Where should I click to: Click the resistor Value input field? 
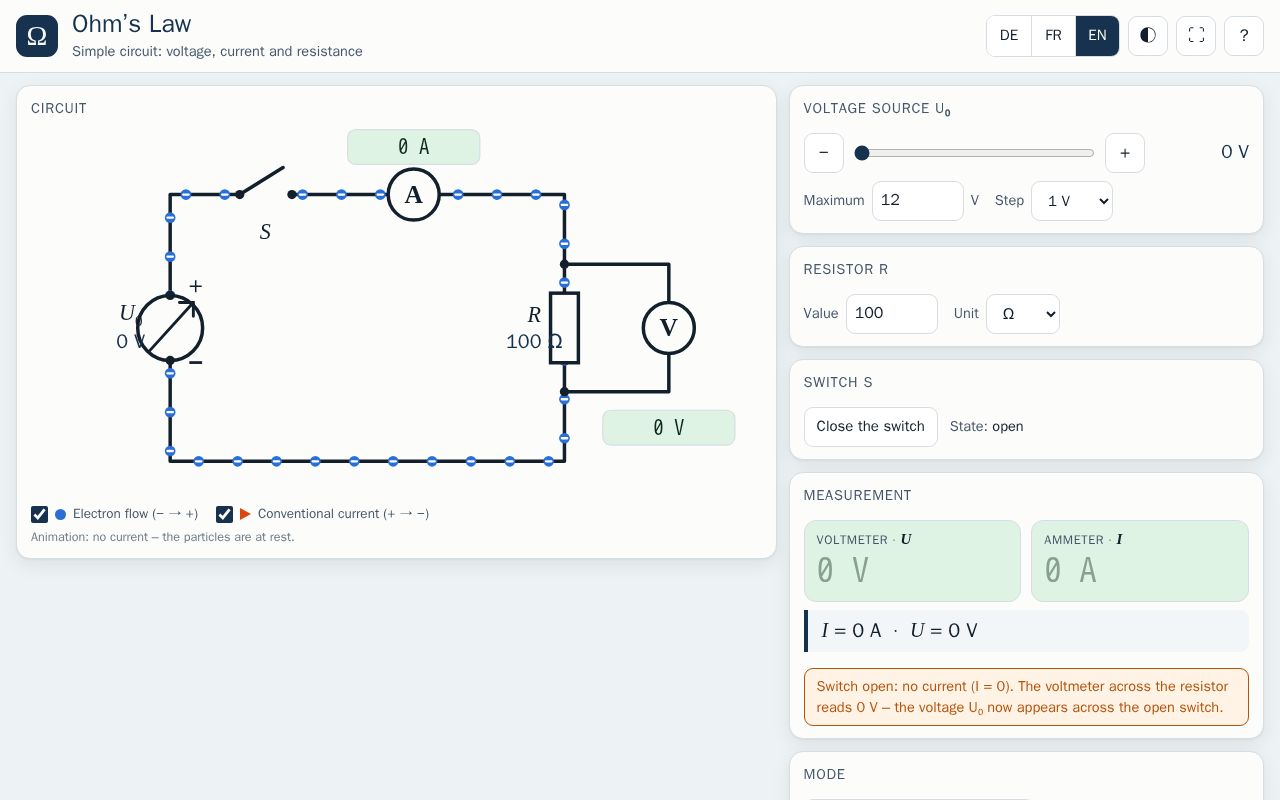(x=892, y=314)
